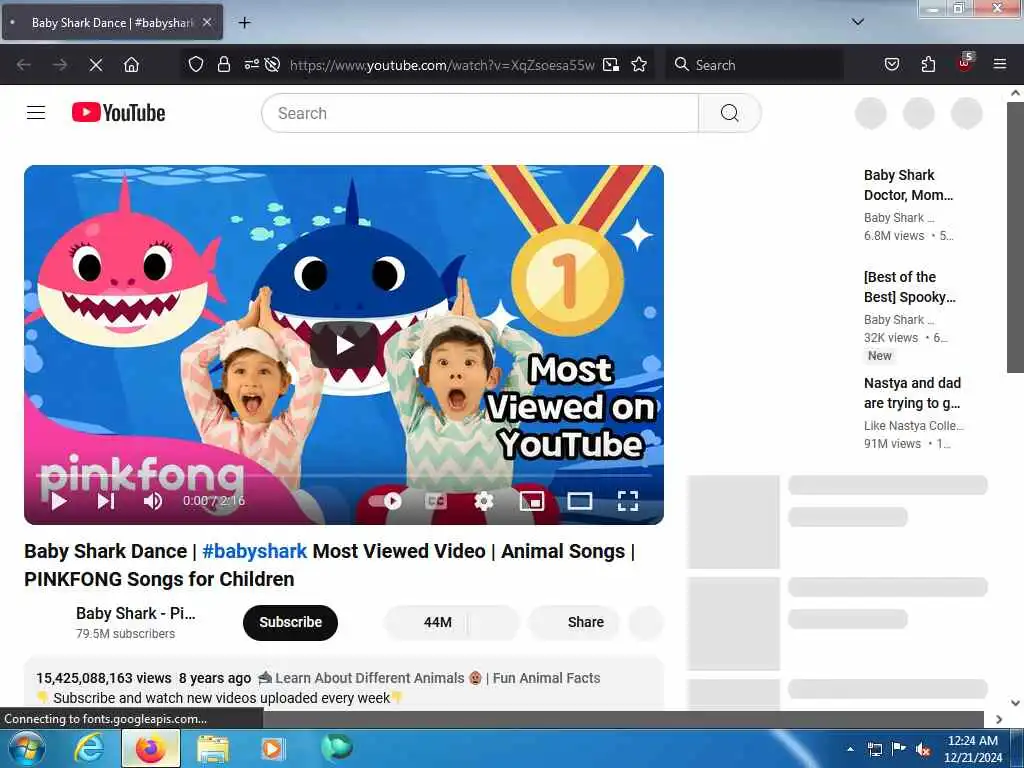Open the uBlock Origin extension icon

(965, 63)
